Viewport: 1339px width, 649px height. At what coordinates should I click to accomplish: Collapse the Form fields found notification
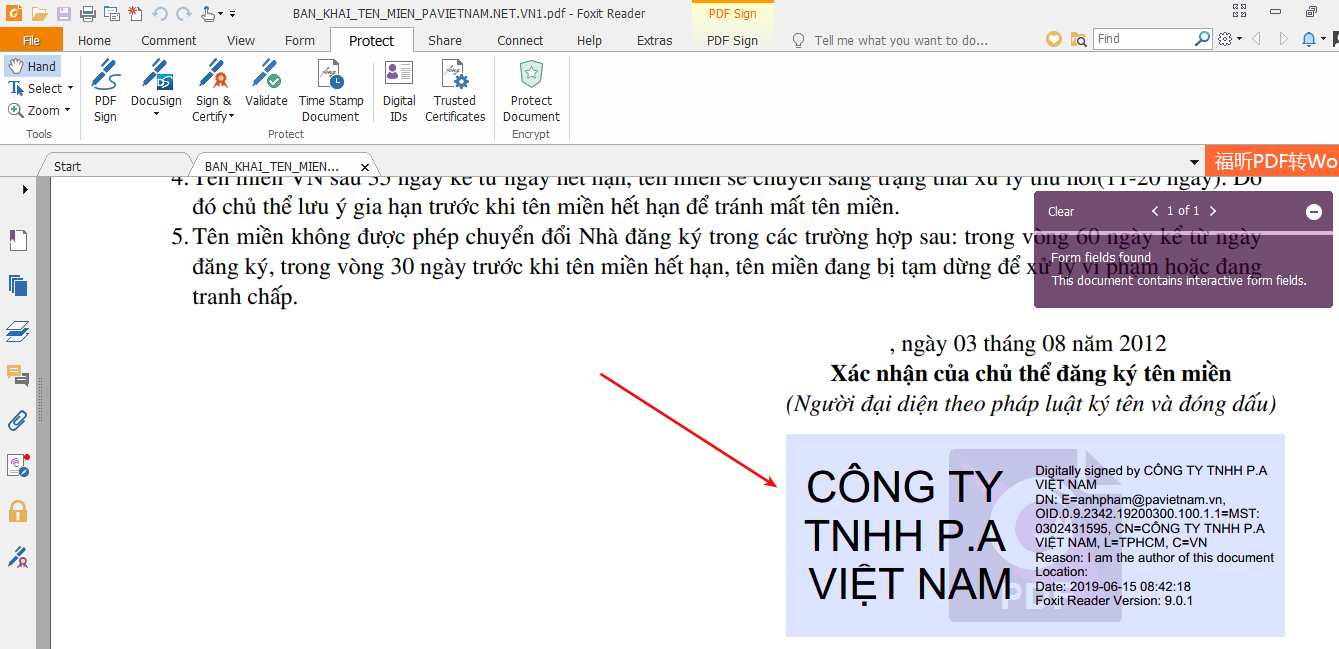(1314, 211)
